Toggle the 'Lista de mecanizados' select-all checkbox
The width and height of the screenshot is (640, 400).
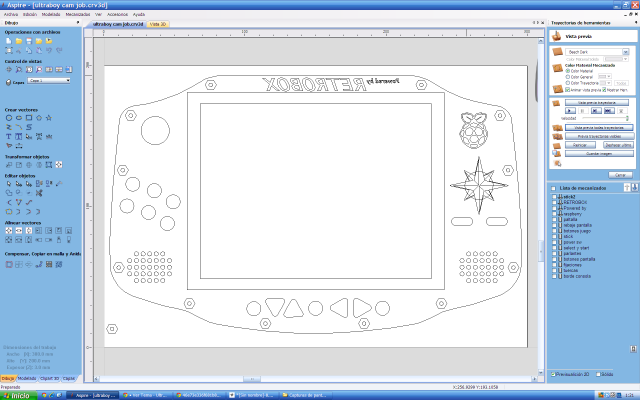point(553,188)
